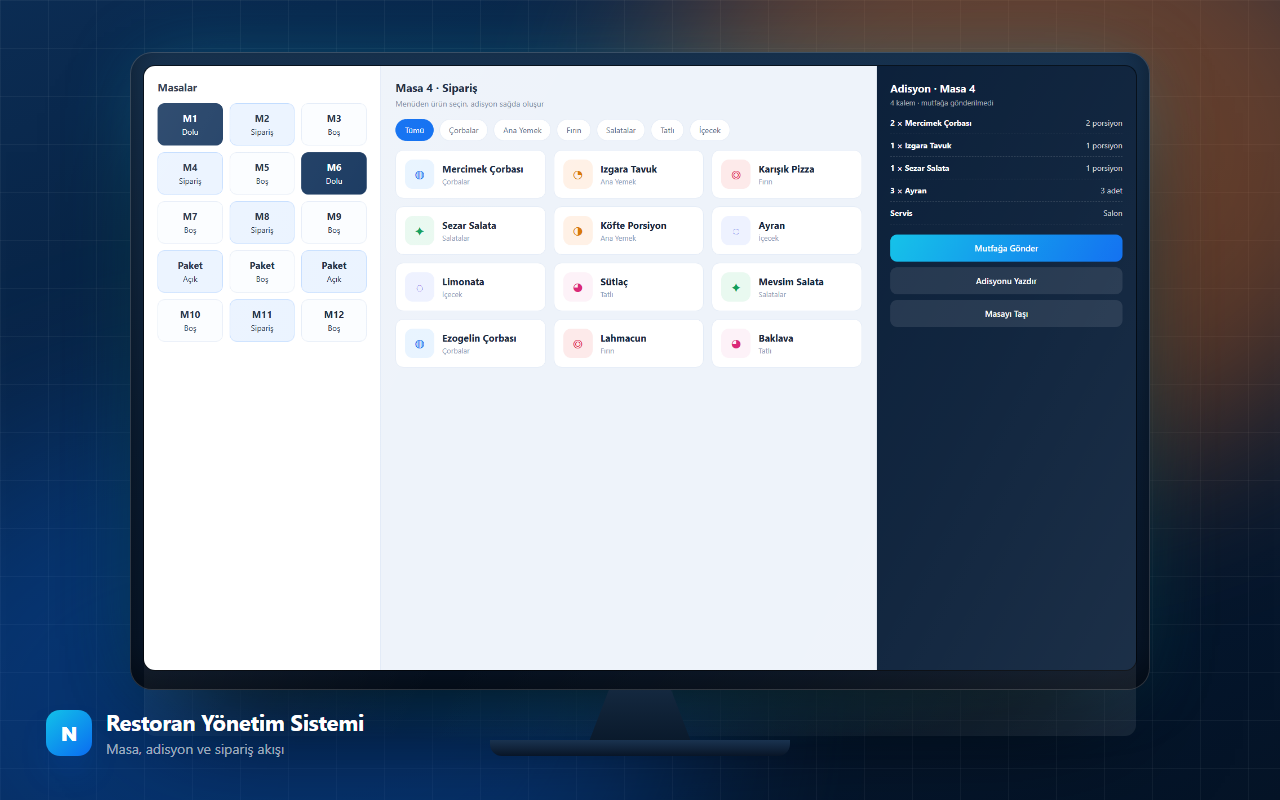This screenshot has width=1280, height=800.
Task: Open empty table M12
Action: (334, 320)
